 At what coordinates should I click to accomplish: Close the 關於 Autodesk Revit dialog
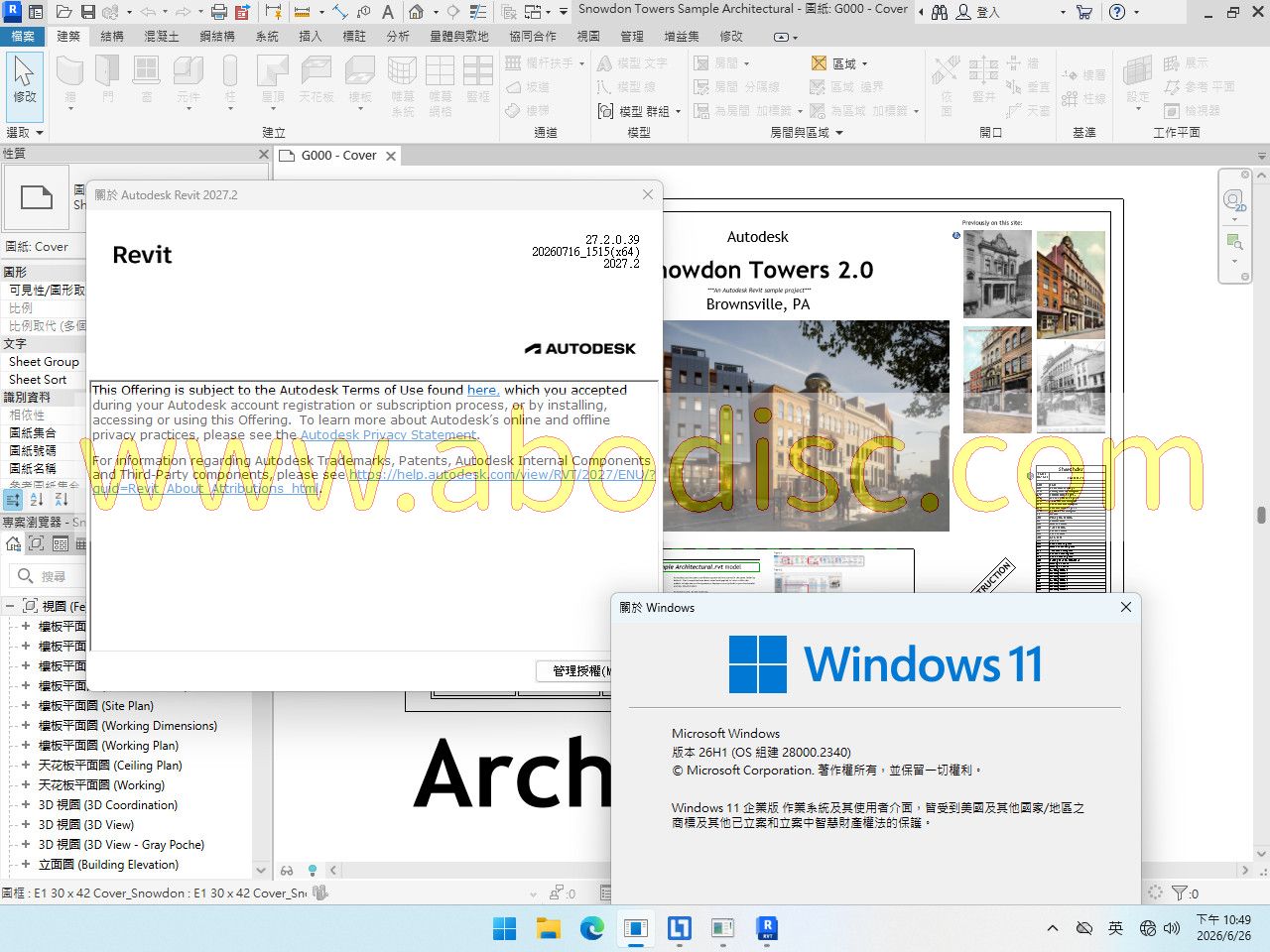648,194
